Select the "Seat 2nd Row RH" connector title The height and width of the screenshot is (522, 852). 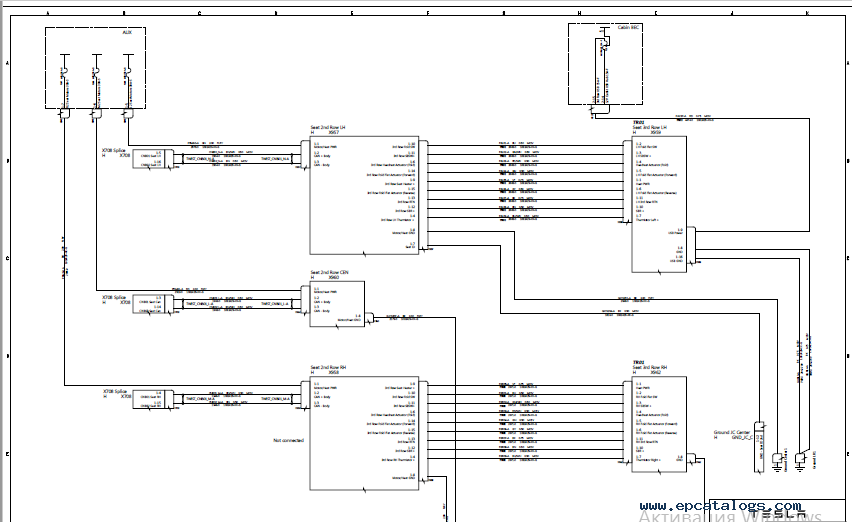click(x=328, y=368)
